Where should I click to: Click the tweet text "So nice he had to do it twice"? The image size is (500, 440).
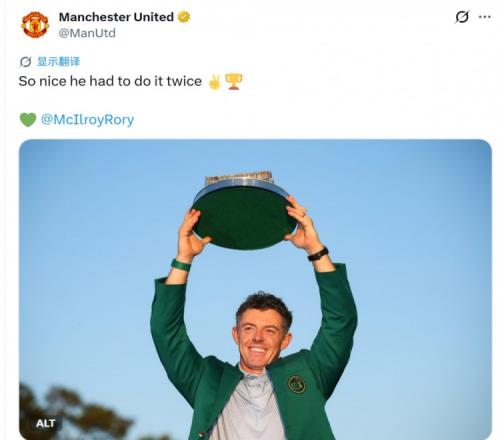click(110, 81)
